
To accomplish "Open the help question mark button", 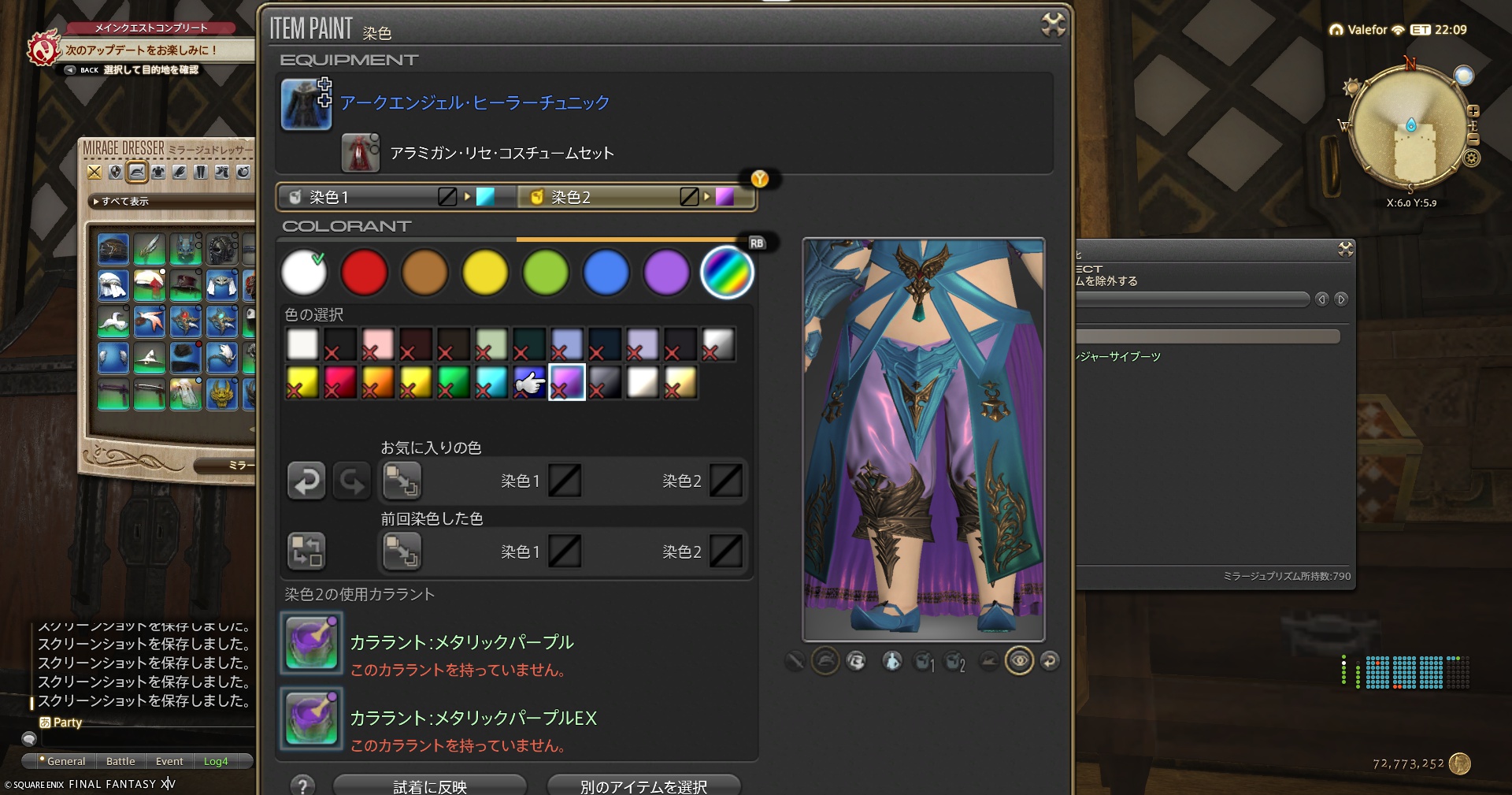I will coord(302,785).
